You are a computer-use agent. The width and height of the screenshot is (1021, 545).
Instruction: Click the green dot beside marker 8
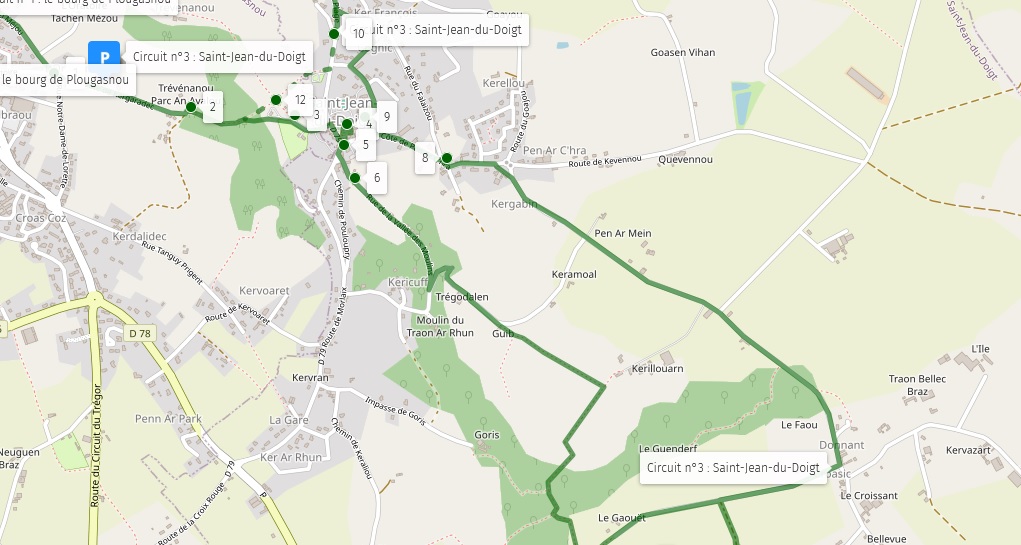tap(447, 158)
